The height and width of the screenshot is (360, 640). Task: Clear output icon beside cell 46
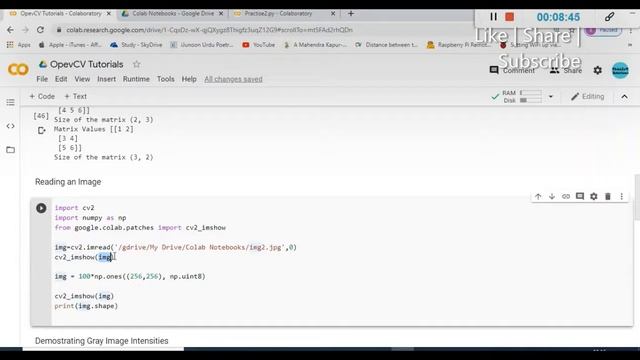[41, 131]
